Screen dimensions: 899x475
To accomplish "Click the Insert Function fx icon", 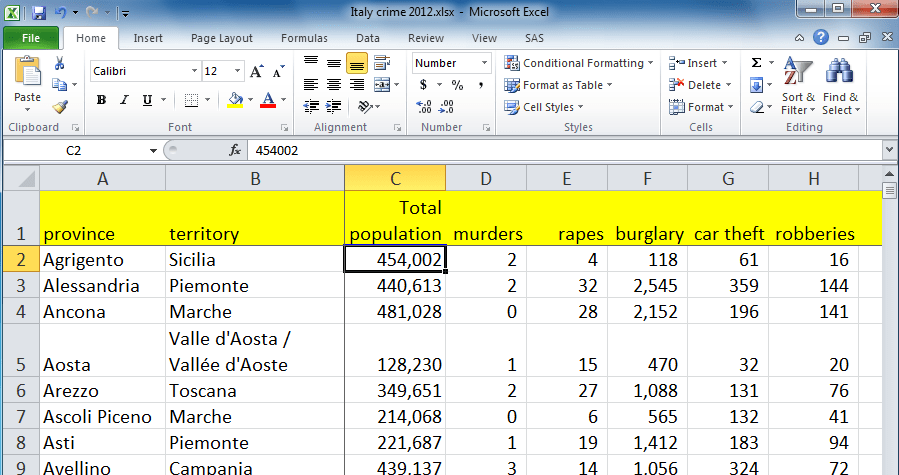I will (x=234, y=150).
